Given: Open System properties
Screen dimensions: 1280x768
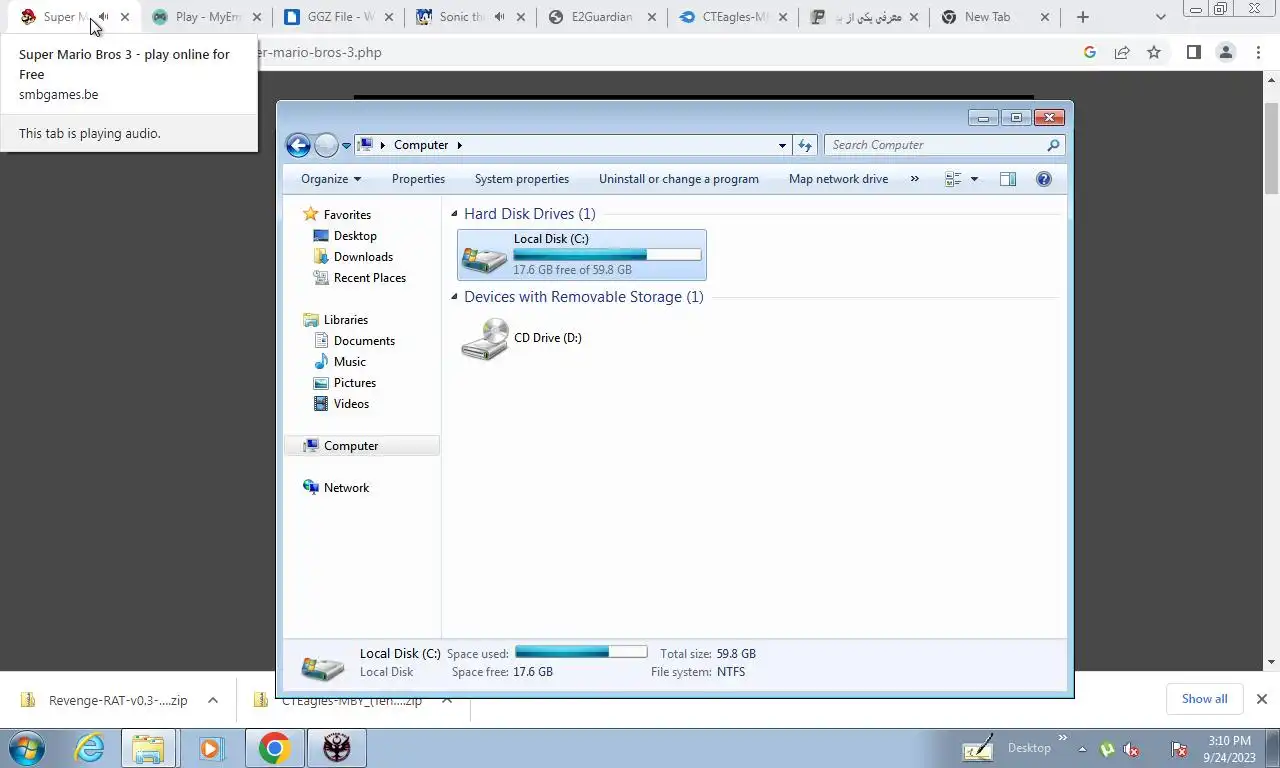Looking at the screenshot, I should point(522,179).
